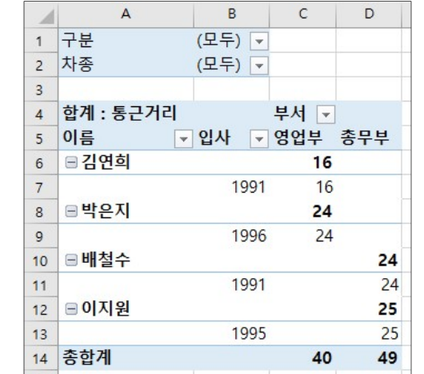The width and height of the screenshot is (424, 374).
Task: Select row 14 header
Action: pos(41,358)
